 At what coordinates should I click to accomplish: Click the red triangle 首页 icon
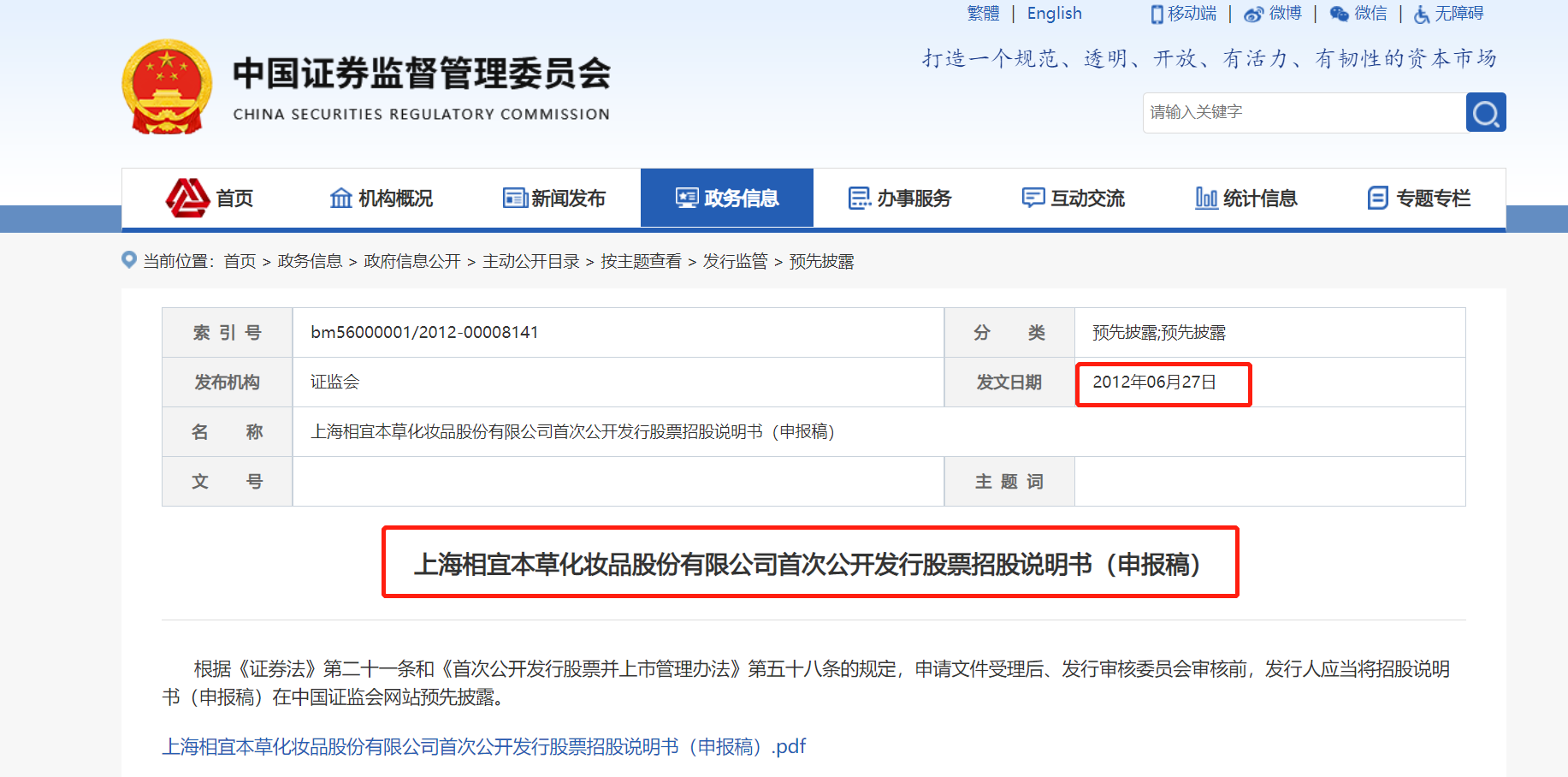pos(187,198)
